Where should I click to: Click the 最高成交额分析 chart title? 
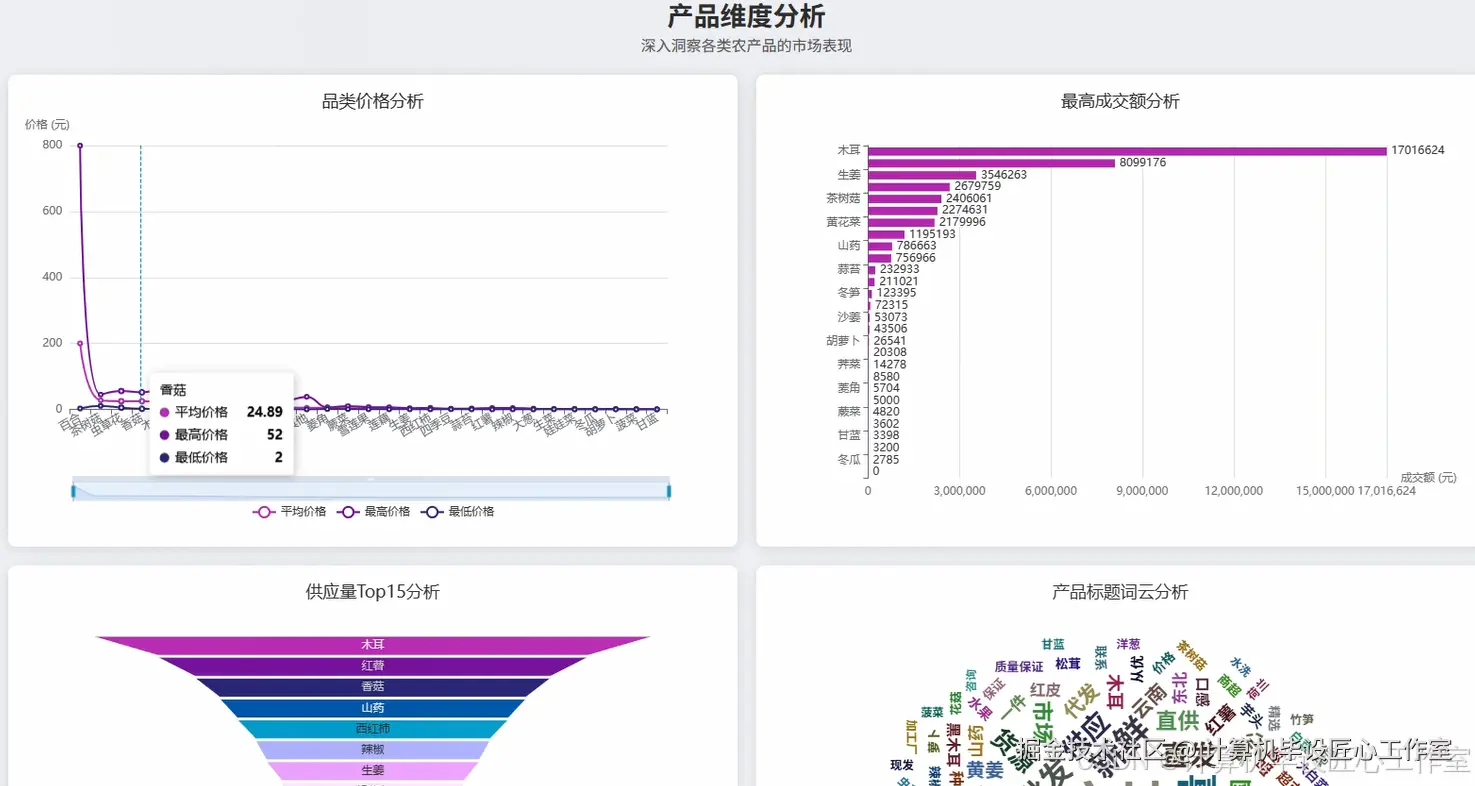(x=1120, y=101)
